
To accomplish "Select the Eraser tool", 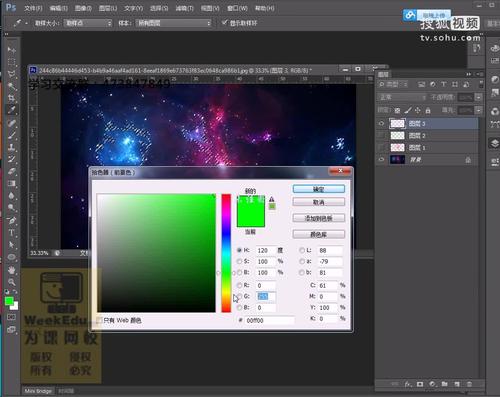I will [12, 171].
